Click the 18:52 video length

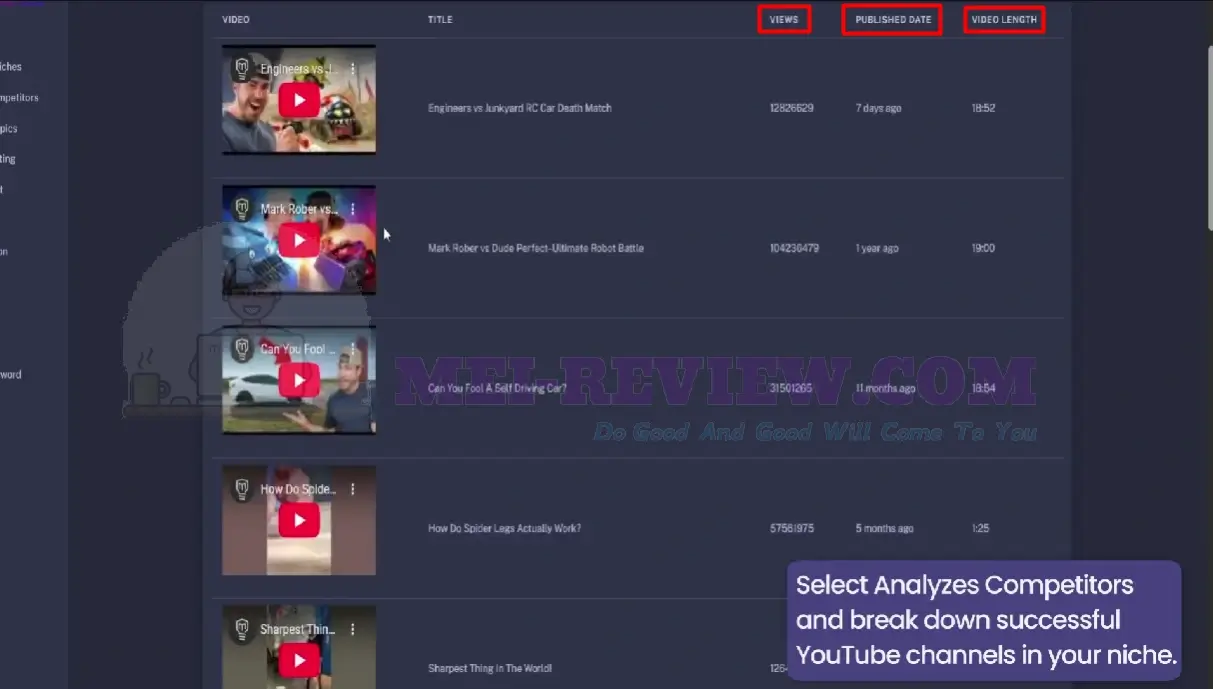(x=983, y=108)
